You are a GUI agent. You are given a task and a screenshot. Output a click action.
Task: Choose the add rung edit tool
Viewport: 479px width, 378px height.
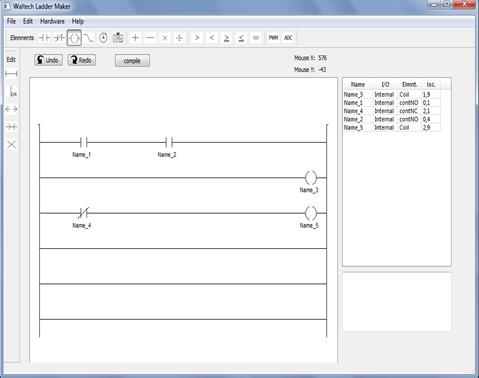coord(11,74)
